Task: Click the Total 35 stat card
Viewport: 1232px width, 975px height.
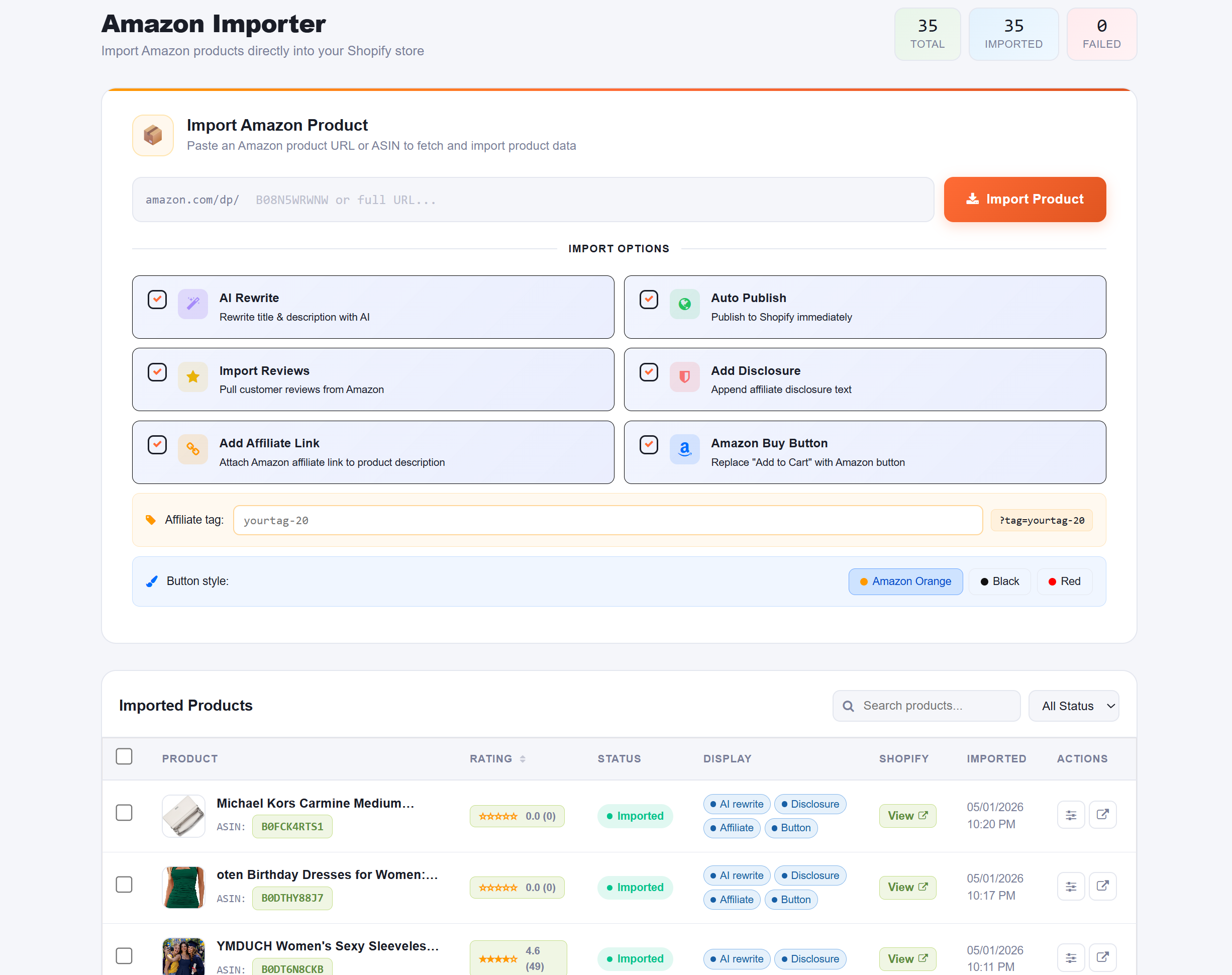Action: tap(928, 34)
